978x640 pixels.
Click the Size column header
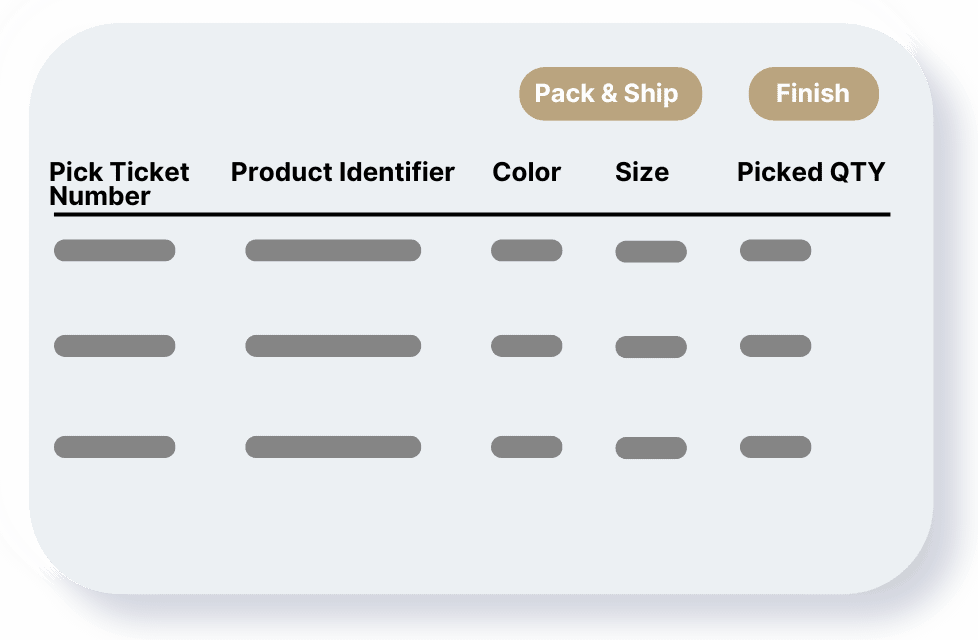coord(642,172)
